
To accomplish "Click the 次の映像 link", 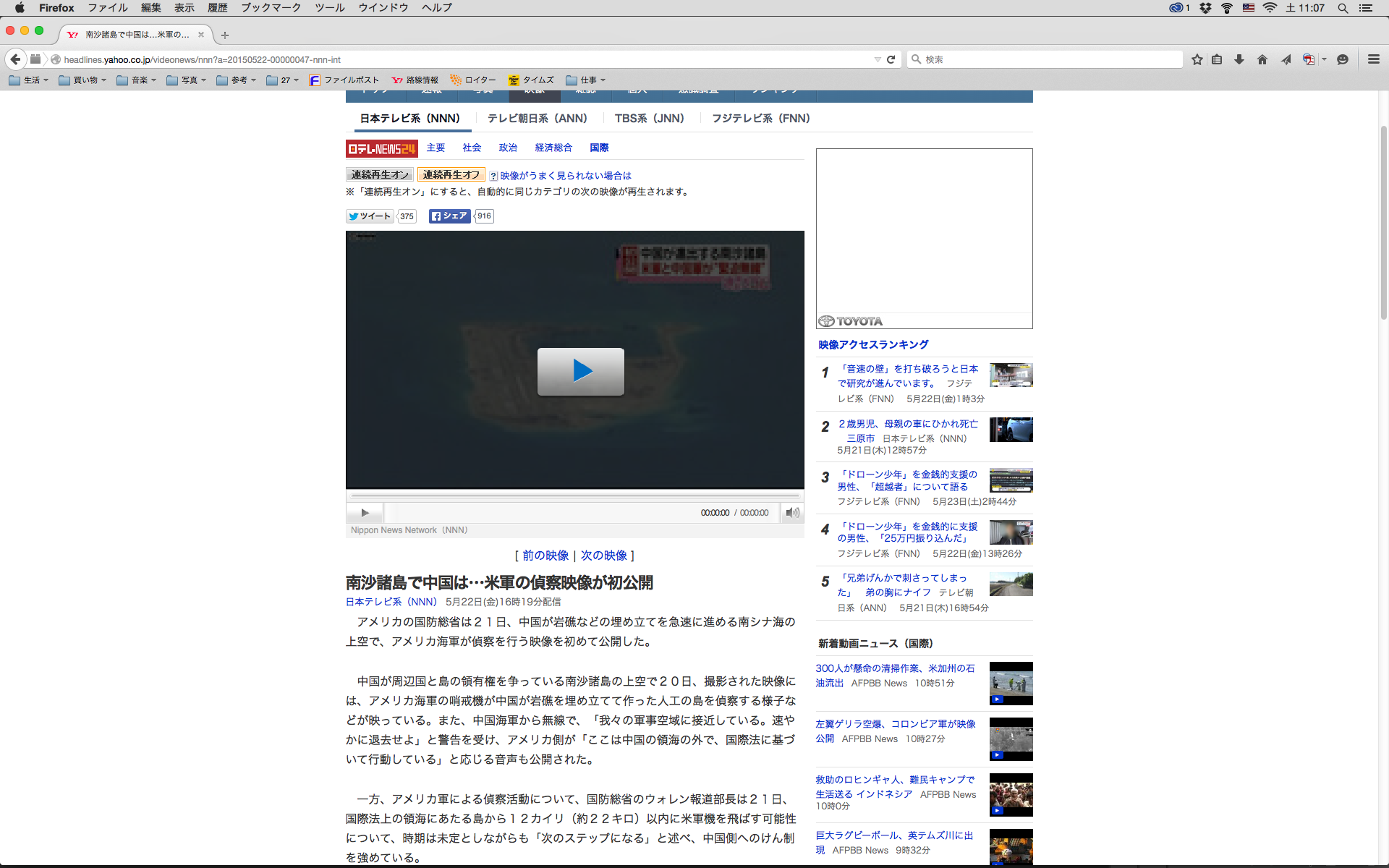I will [x=603, y=556].
